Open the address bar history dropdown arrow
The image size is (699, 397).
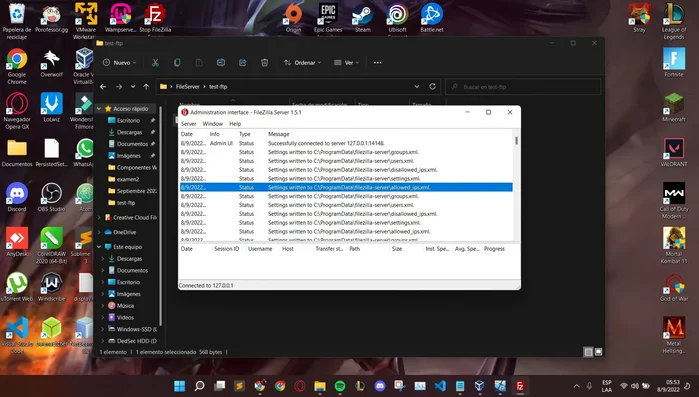[416, 86]
